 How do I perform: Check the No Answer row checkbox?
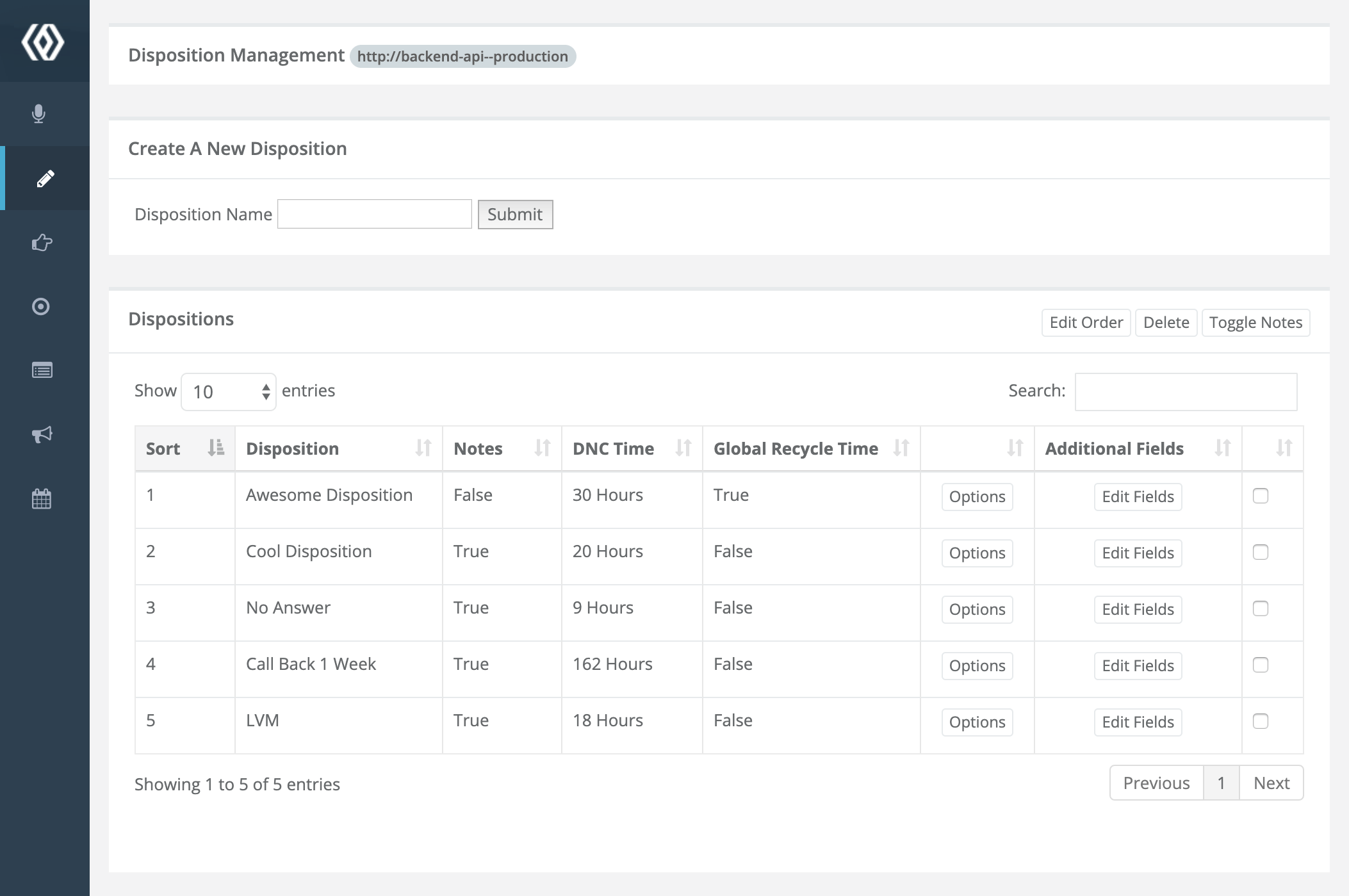coord(1261,608)
